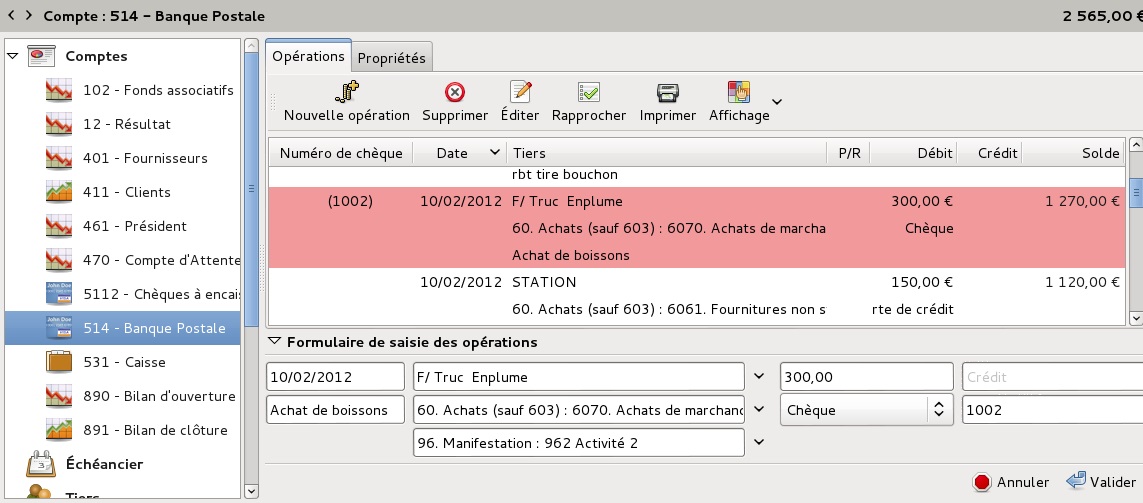The image size is (1143, 503).
Task: Open the Affichage display icon
Action: 738,92
